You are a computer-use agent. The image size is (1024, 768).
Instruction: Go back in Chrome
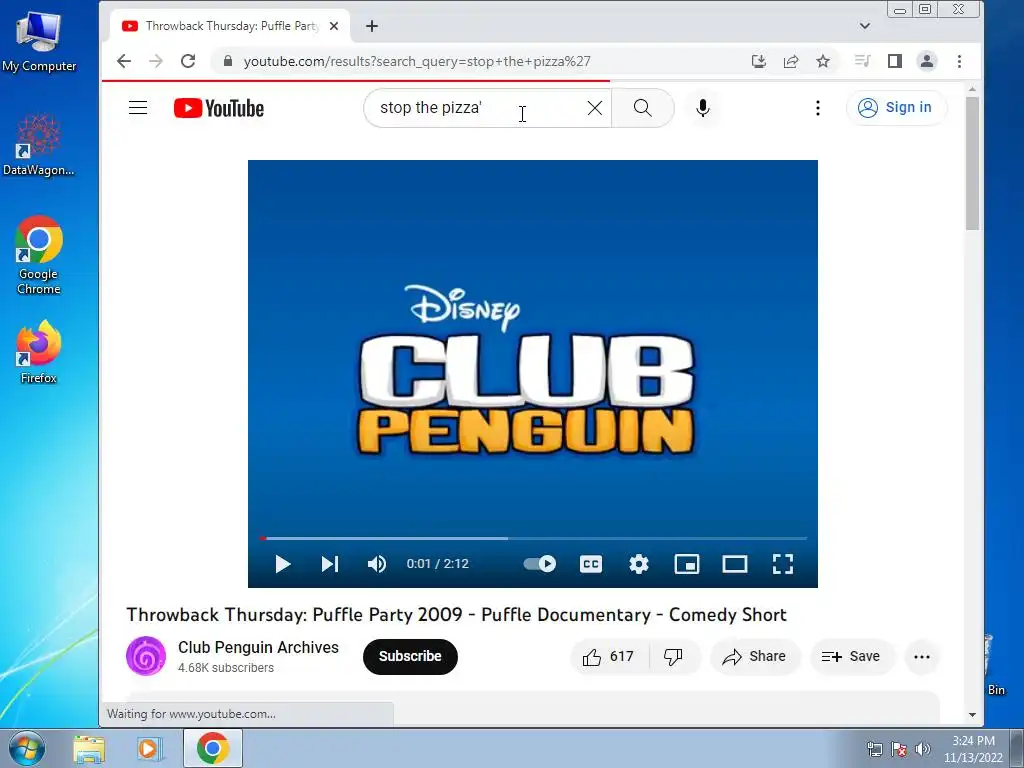[x=123, y=61]
